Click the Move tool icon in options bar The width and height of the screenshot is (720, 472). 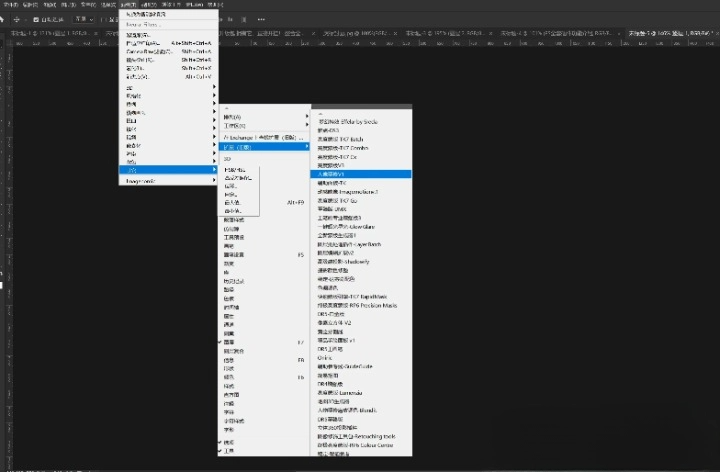[x=17, y=18]
